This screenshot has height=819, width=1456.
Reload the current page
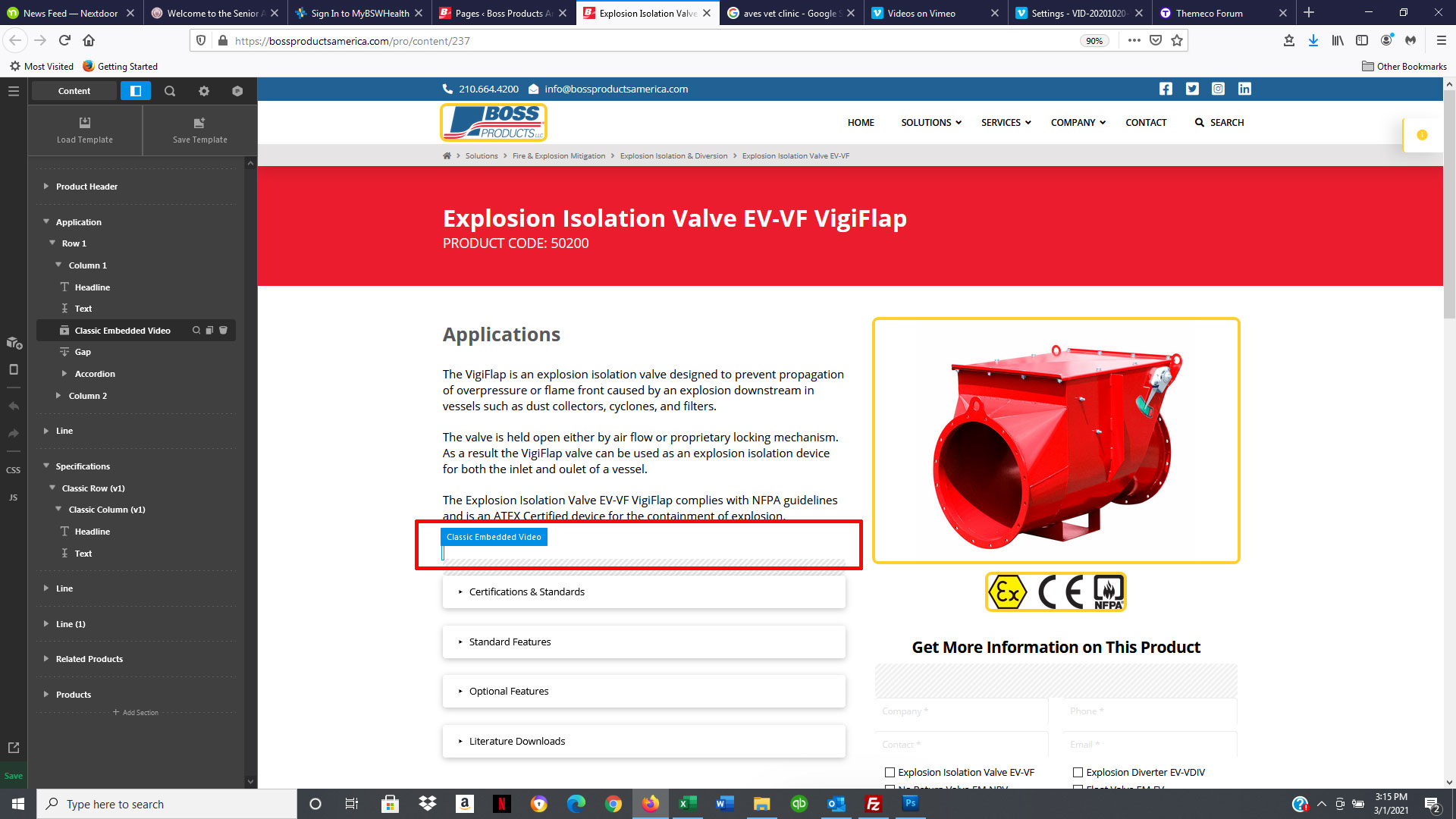pyautogui.click(x=64, y=41)
